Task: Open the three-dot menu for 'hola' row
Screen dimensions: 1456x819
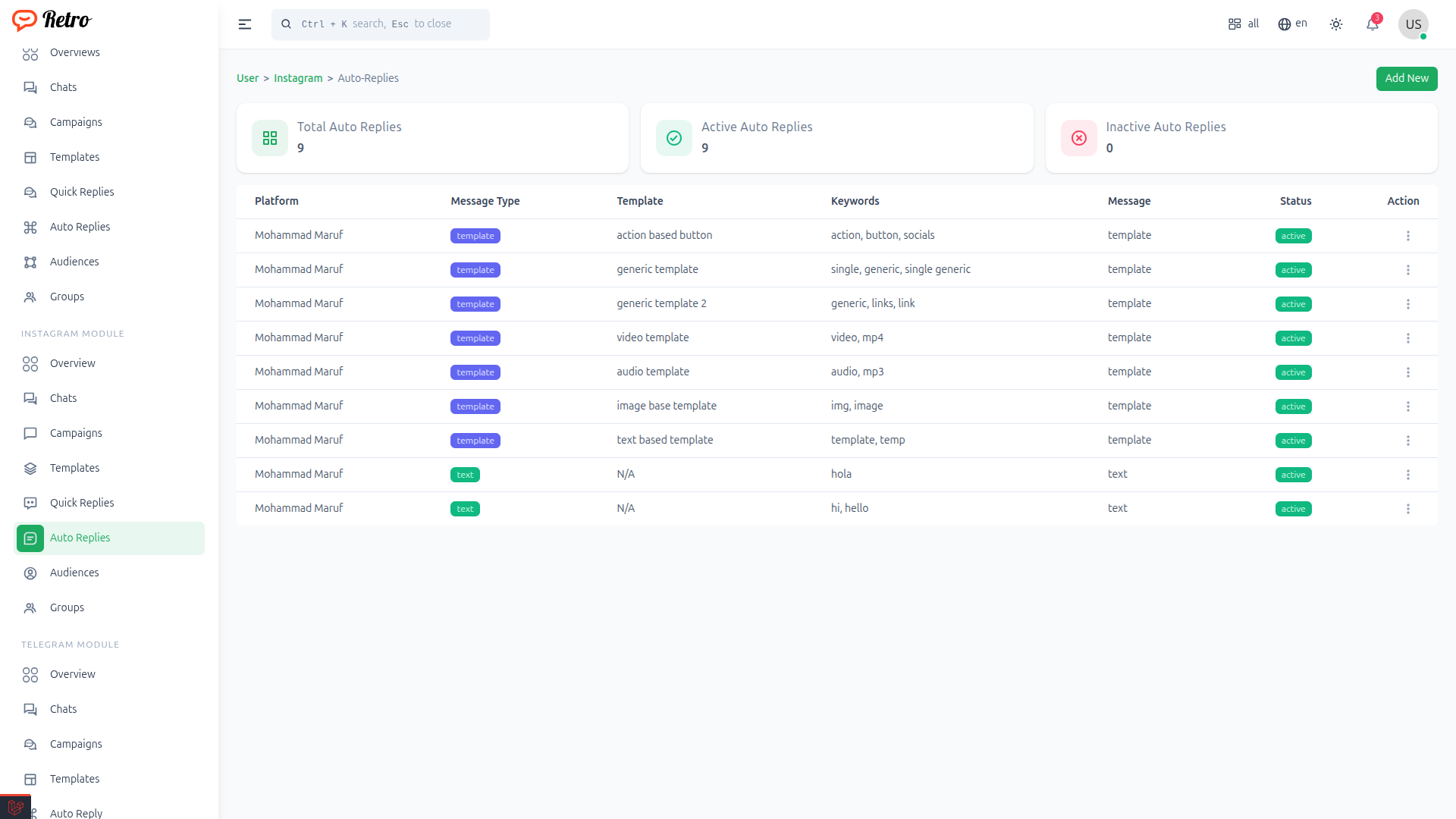Action: coord(1407,475)
